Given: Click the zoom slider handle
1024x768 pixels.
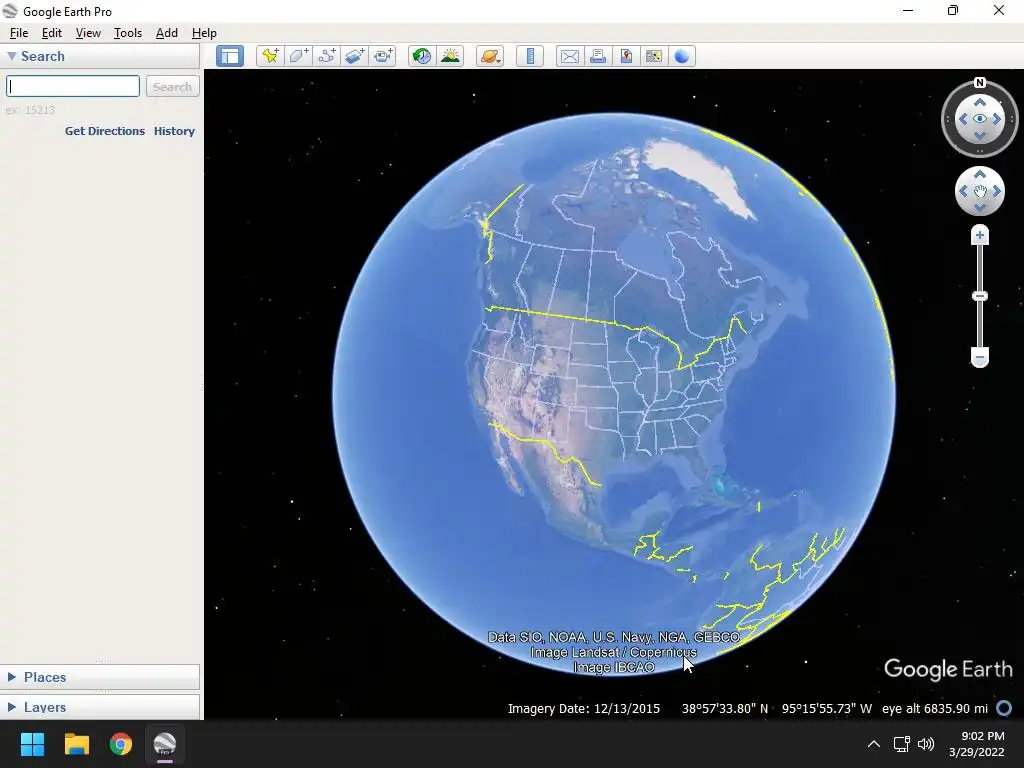Looking at the screenshot, I should tap(980, 296).
